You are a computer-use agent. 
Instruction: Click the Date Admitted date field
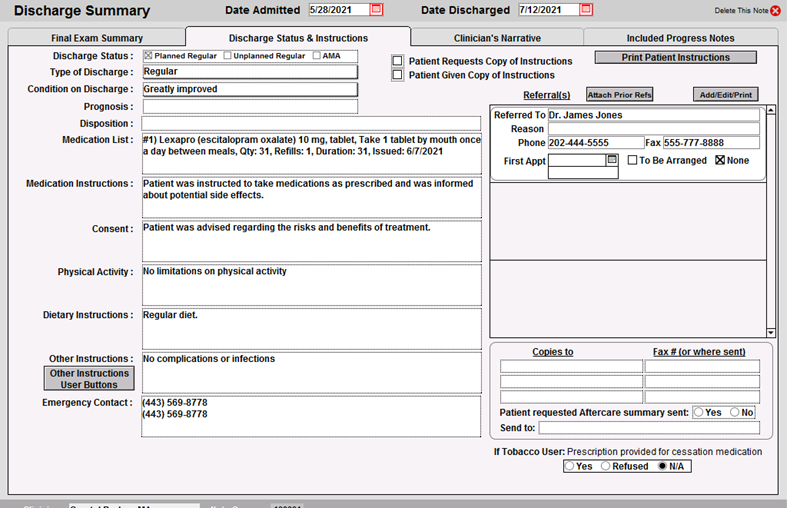[339, 10]
